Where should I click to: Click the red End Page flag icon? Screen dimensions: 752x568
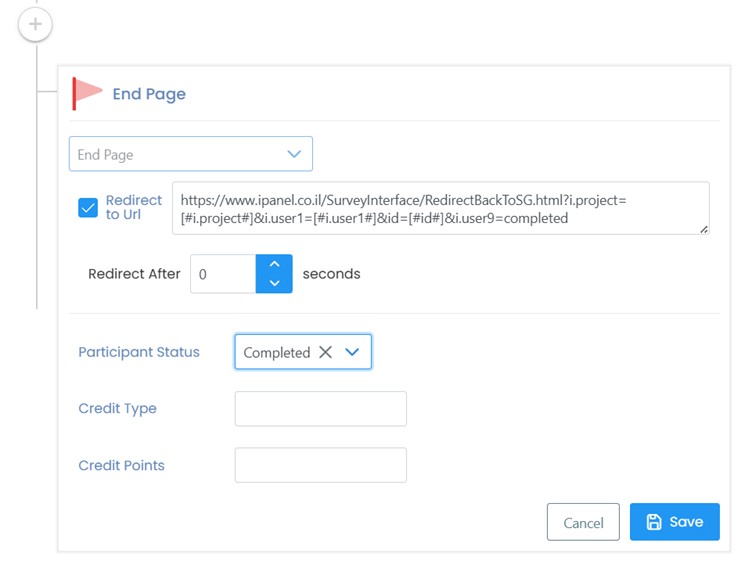point(87,93)
